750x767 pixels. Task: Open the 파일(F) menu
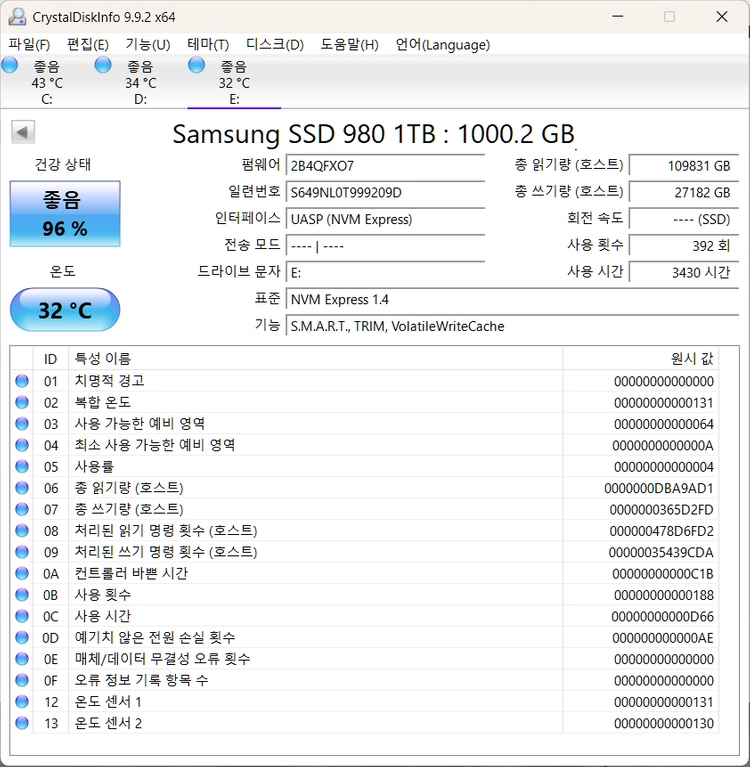click(29, 45)
